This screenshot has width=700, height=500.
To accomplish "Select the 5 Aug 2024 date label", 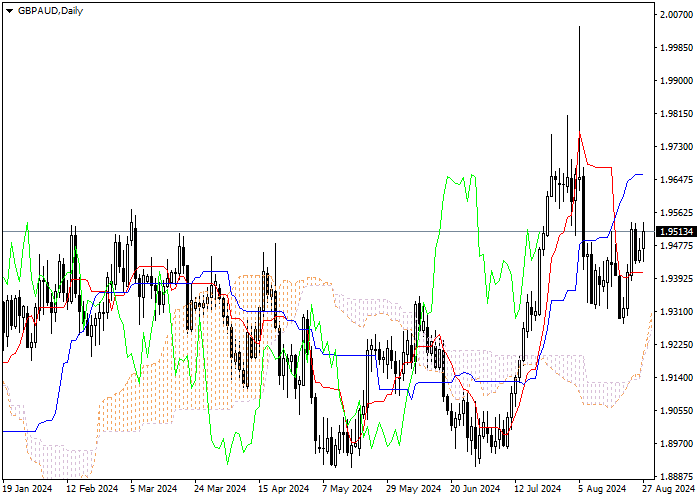I will point(602,489).
